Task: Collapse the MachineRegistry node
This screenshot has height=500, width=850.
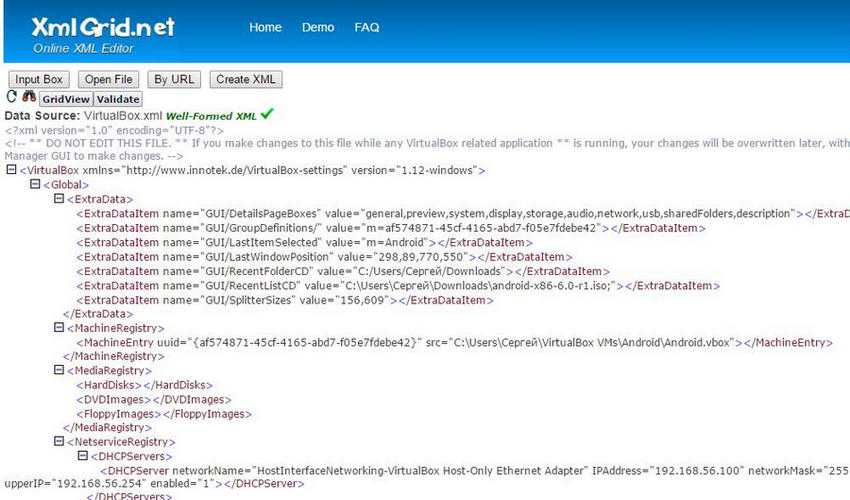Action: (59, 328)
